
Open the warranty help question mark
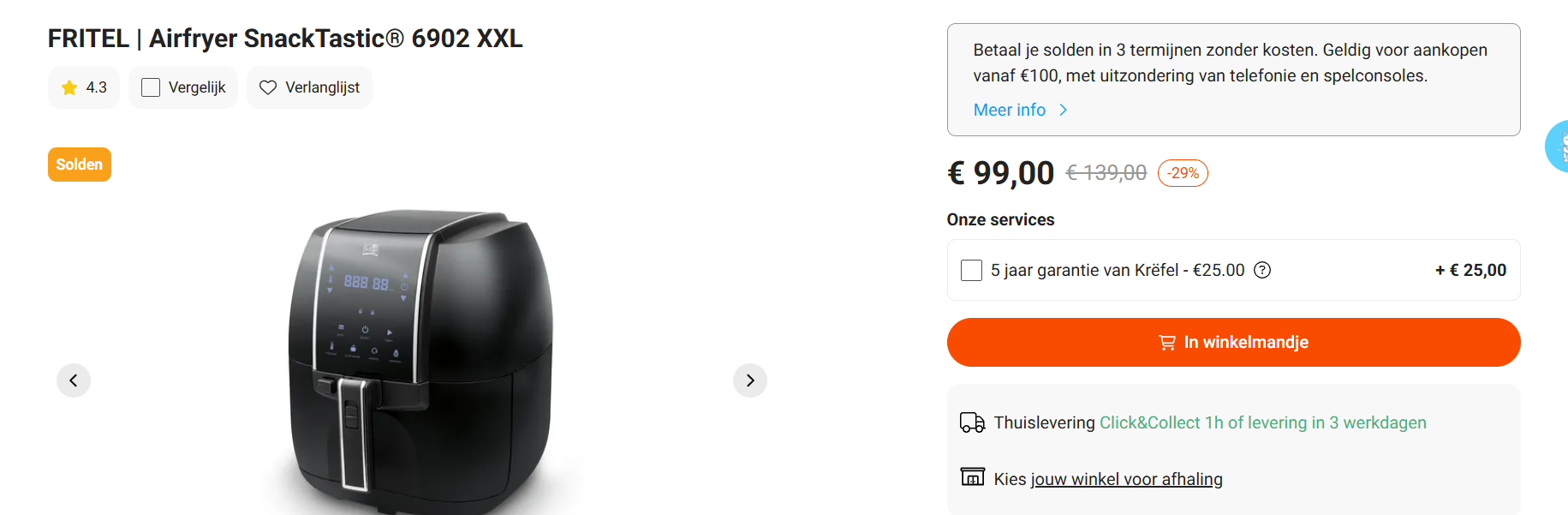coord(1262,271)
